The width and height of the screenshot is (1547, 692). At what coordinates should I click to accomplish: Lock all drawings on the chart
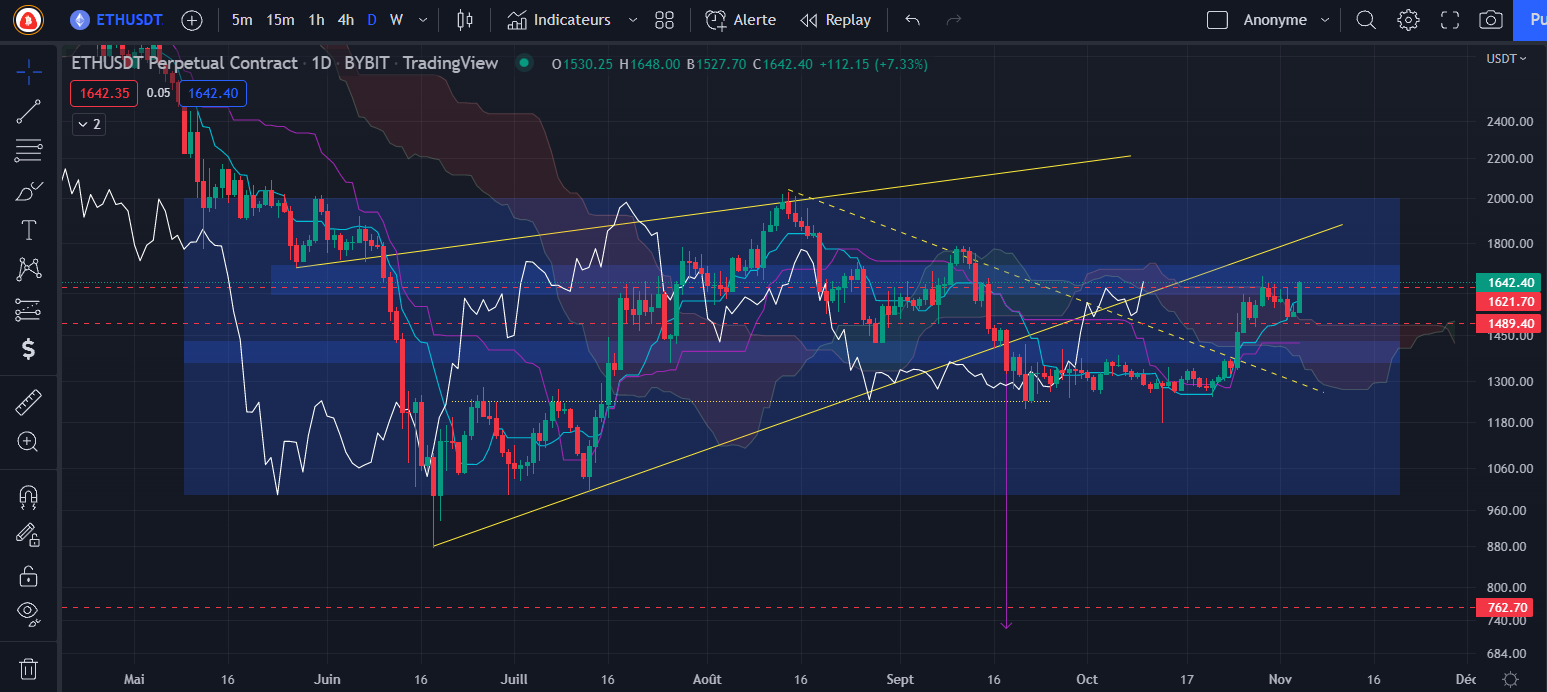[x=28, y=575]
